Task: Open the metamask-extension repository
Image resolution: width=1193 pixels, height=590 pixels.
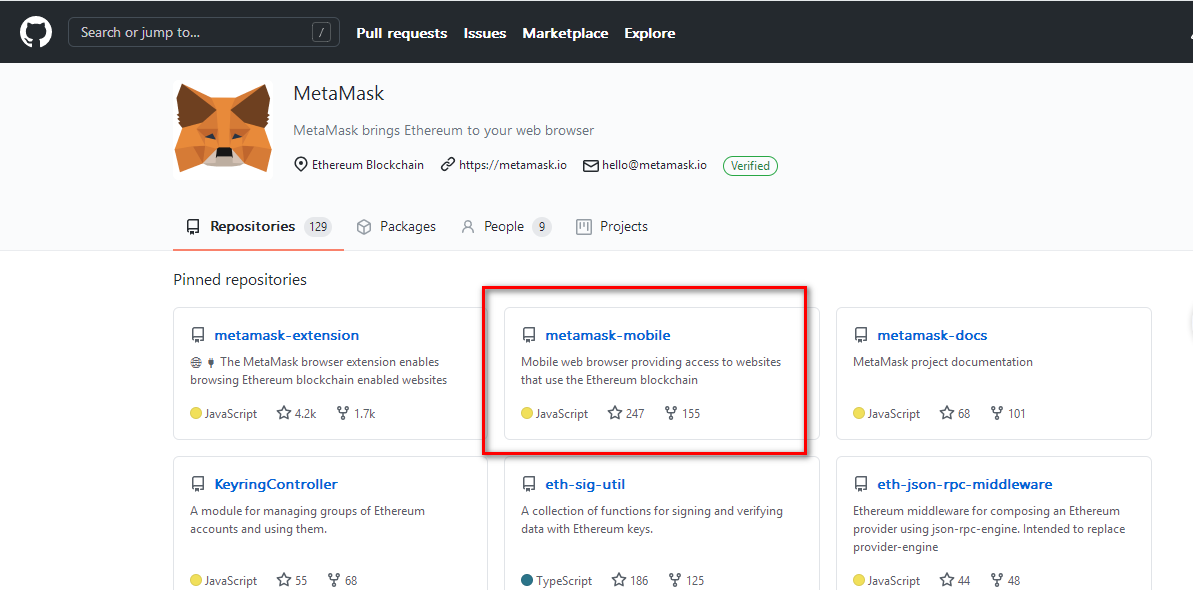Action: [x=287, y=335]
